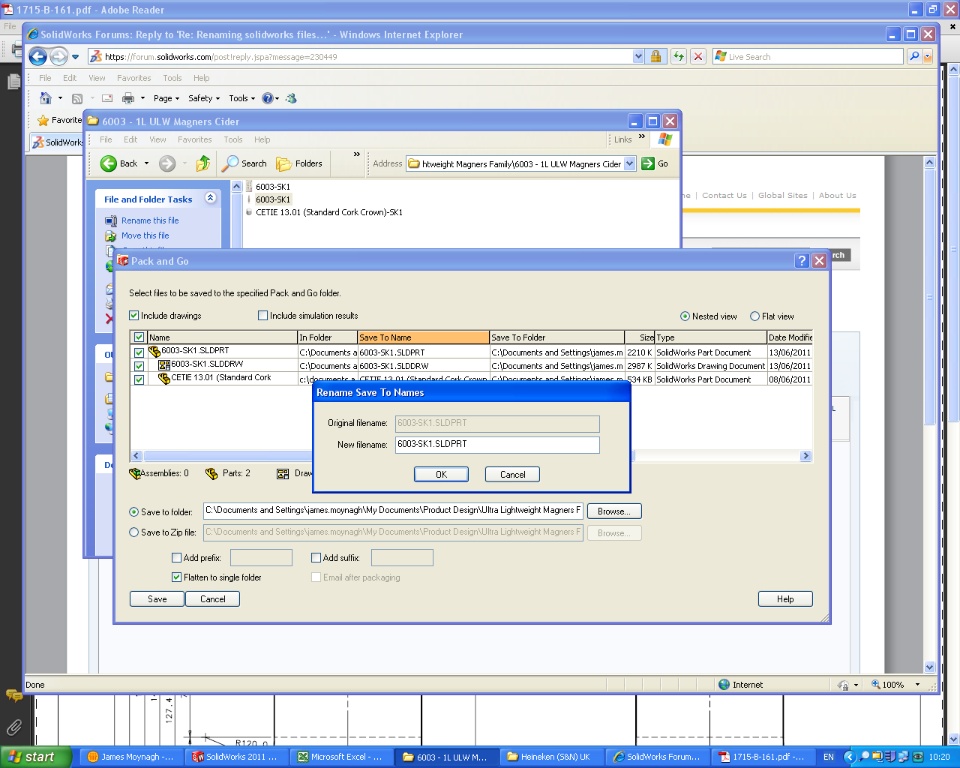The width and height of the screenshot is (960, 768).
Task: Click the Adobe Reader attachments paperclip icon
Action: point(13,728)
